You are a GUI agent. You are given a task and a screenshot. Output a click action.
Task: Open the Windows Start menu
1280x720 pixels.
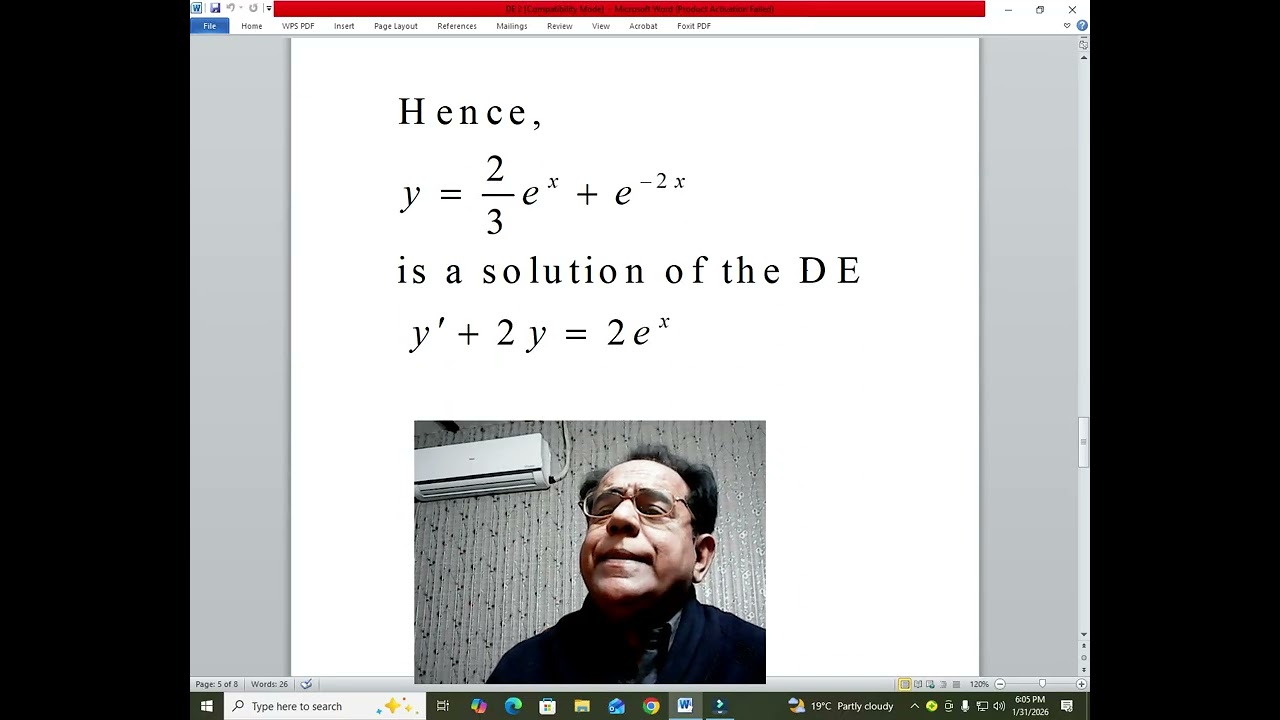pos(207,706)
